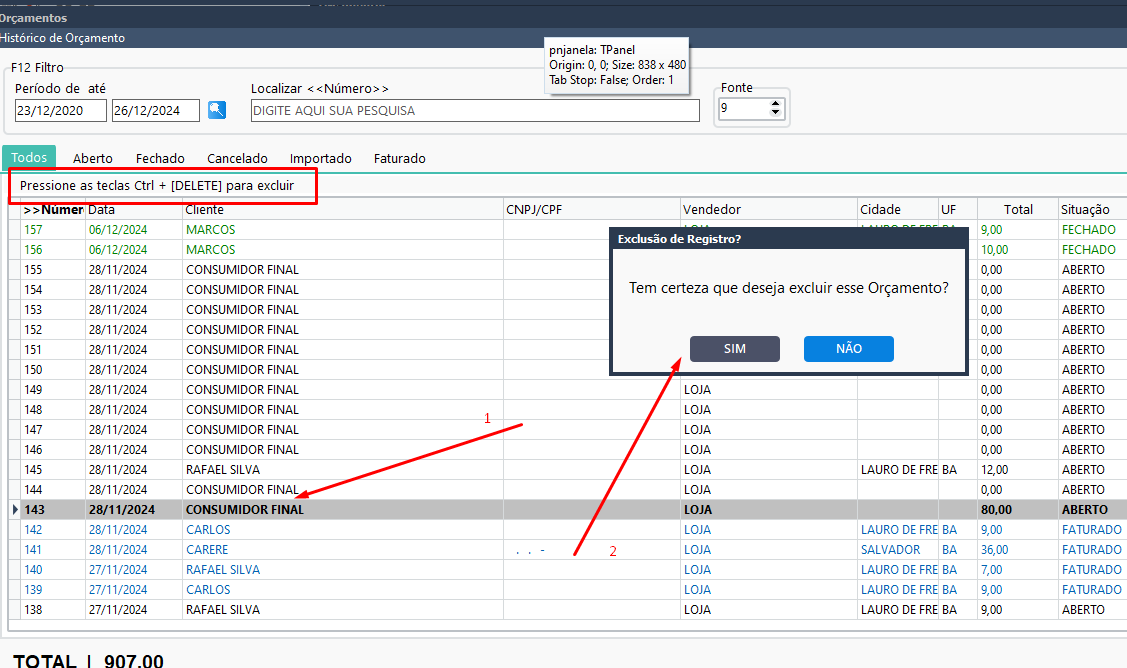Click the start date field 23/12/2020
1127x668 pixels.
tap(60, 111)
